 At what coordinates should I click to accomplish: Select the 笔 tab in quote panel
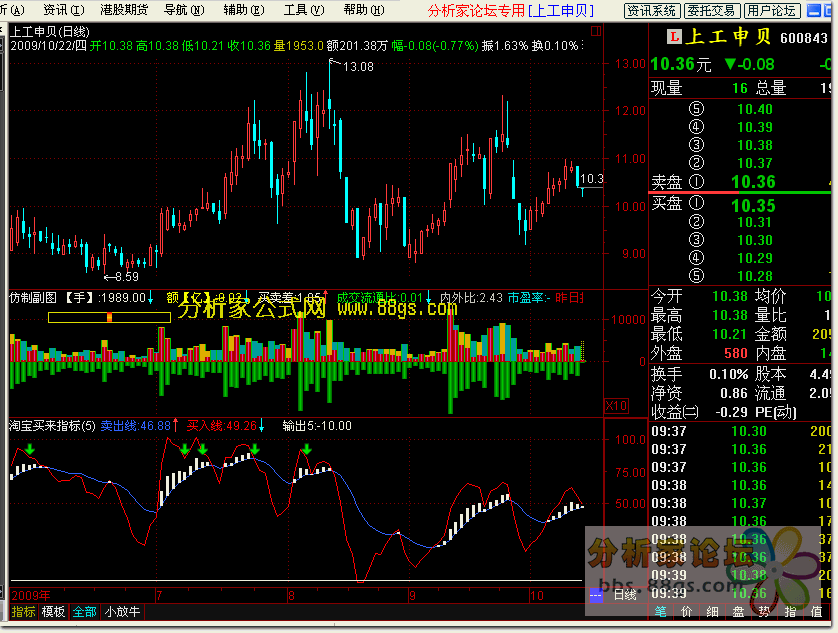[661, 612]
